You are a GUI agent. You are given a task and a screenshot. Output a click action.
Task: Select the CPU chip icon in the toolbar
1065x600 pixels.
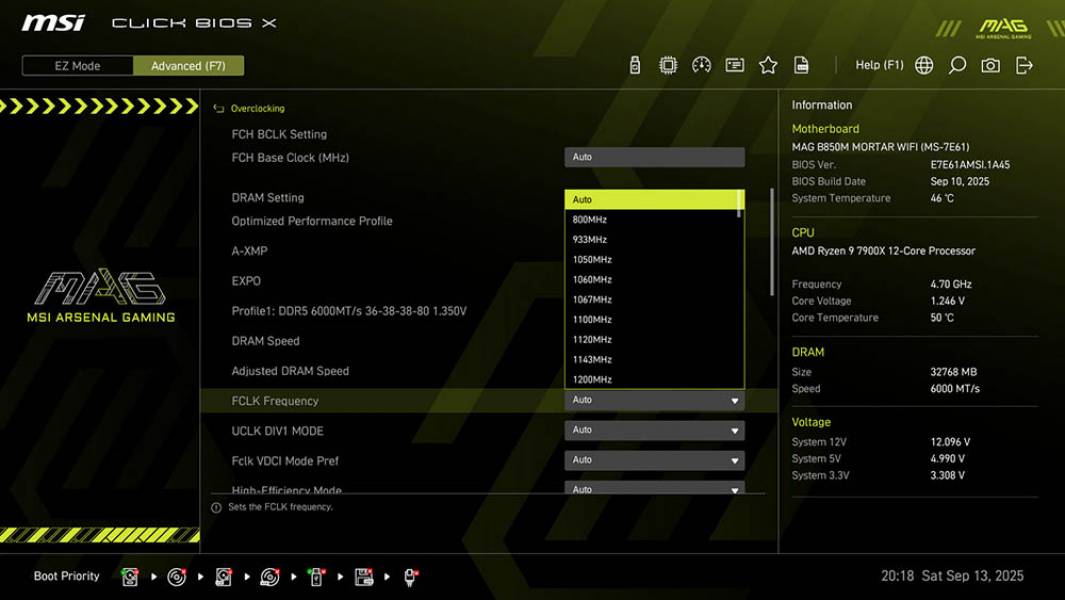tap(668, 63)
